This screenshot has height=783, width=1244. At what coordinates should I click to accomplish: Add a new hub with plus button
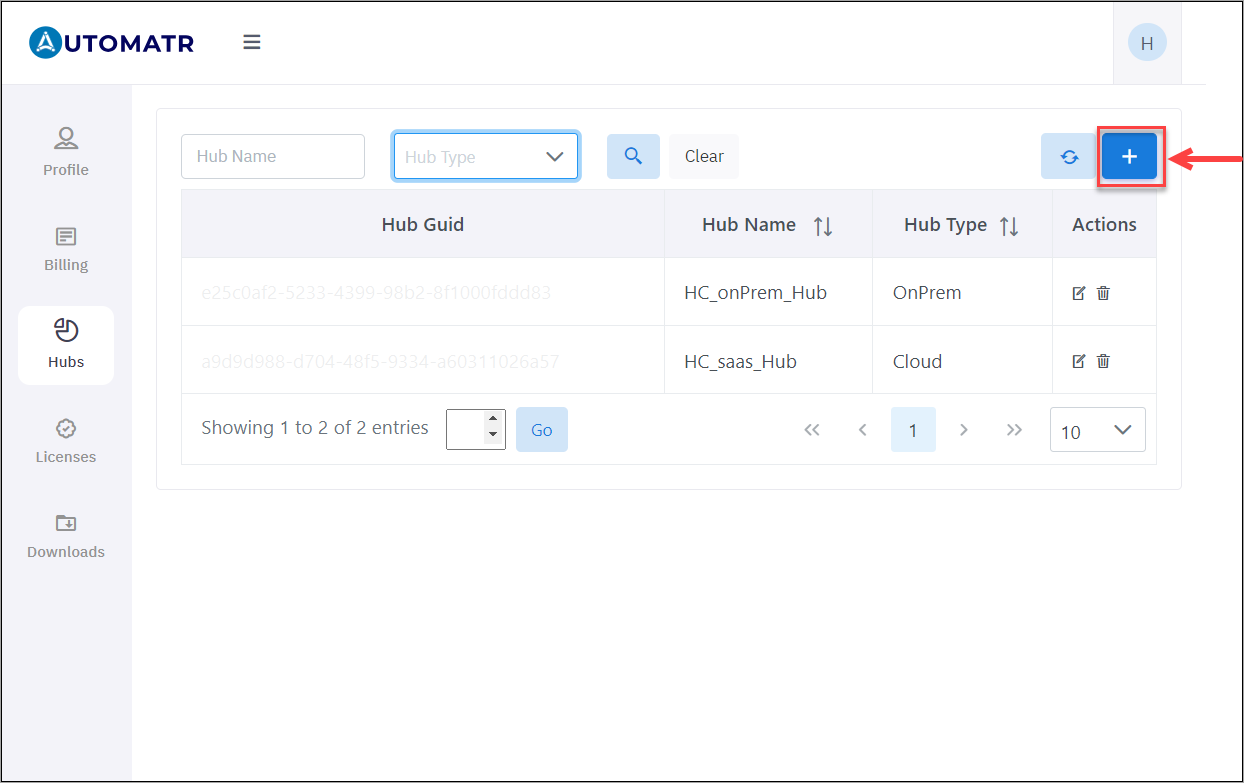(x=1129, y=157)
